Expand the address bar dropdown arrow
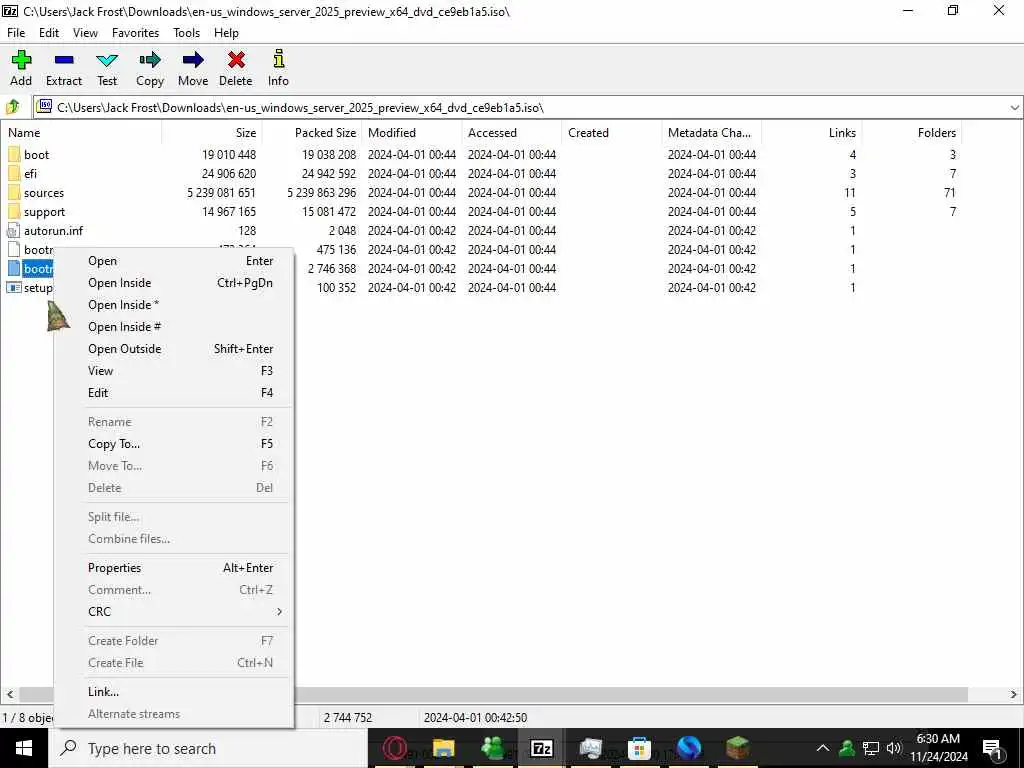The height and width of the screenshot is (768, 1024). pos(1015,107)
